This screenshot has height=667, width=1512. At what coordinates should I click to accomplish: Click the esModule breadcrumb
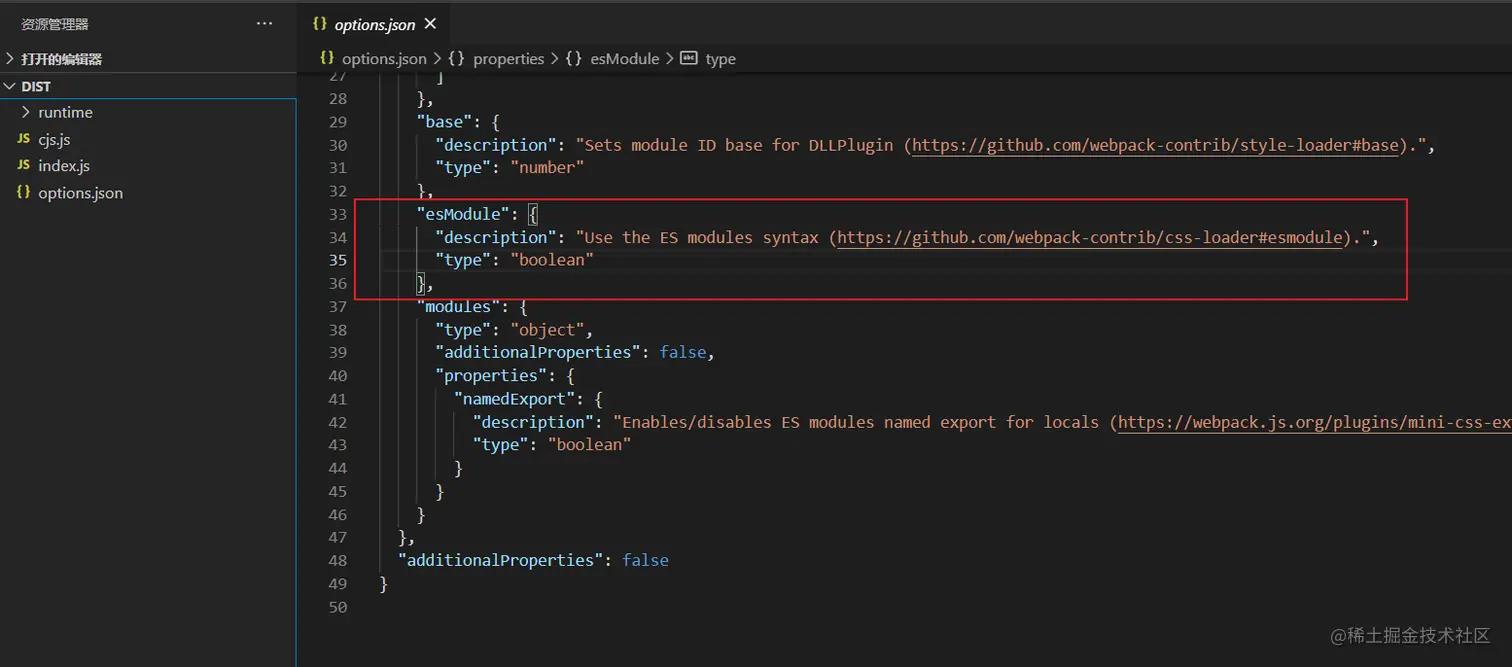[625, 59]
